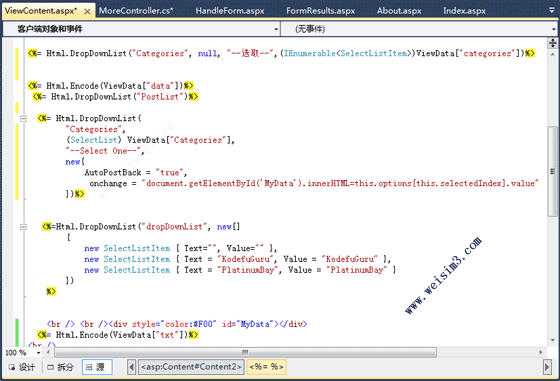The height and width of the screenshot is (381, 560).
Task: Open the active files dropdown arrow
Action: coord(552,10)
